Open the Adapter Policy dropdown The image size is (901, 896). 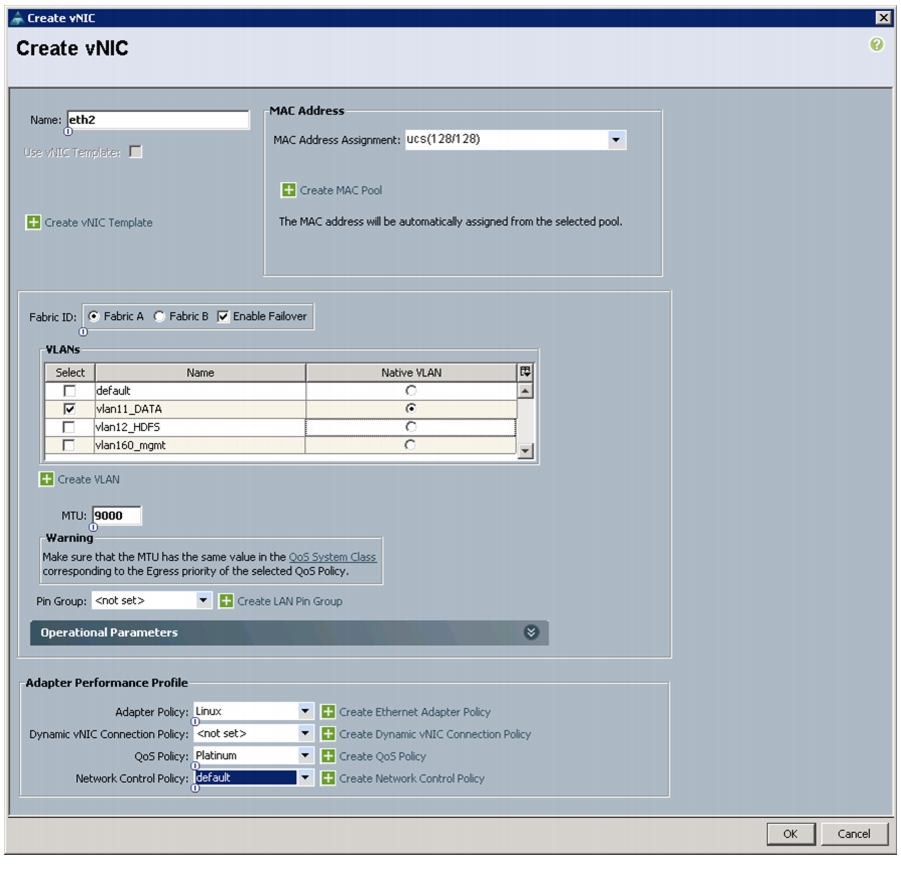(x=305, y=712)
